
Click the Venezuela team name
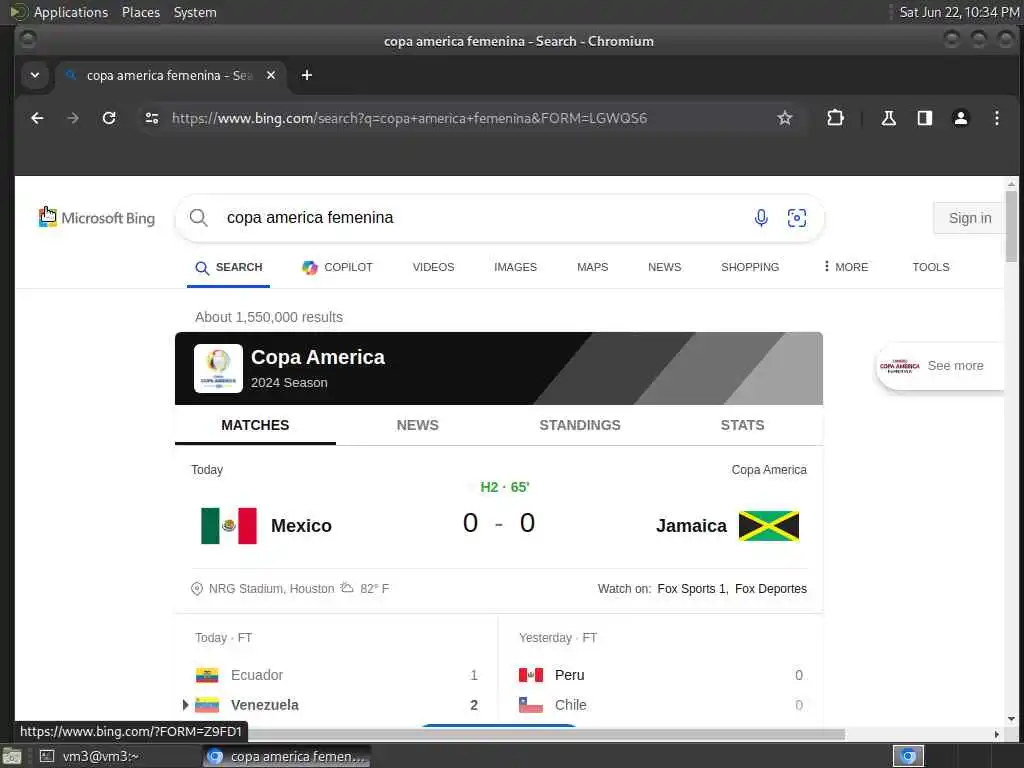click(264, 705)
